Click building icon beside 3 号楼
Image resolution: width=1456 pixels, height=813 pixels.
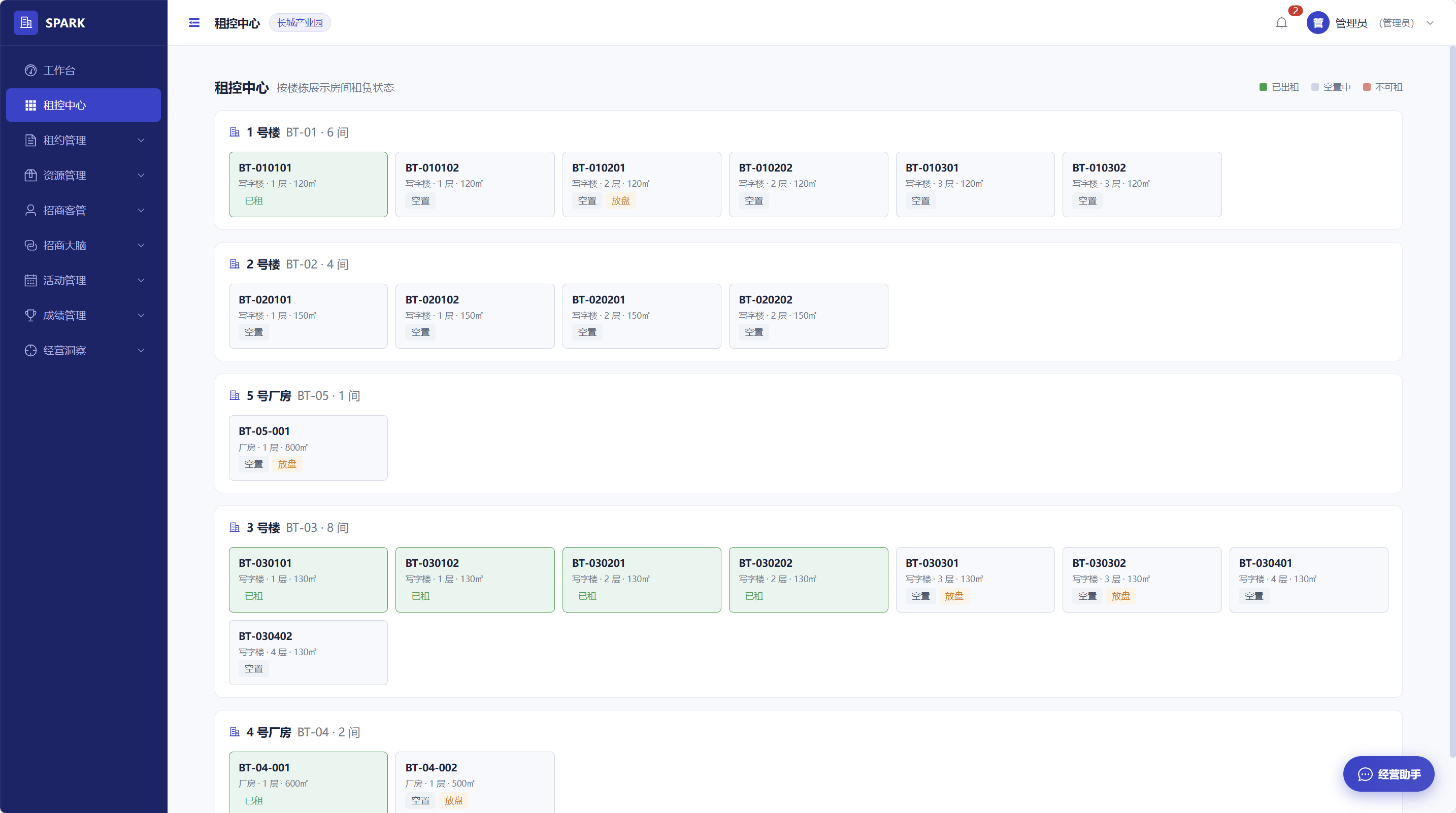pyautogui.click(x=235, y=527)
